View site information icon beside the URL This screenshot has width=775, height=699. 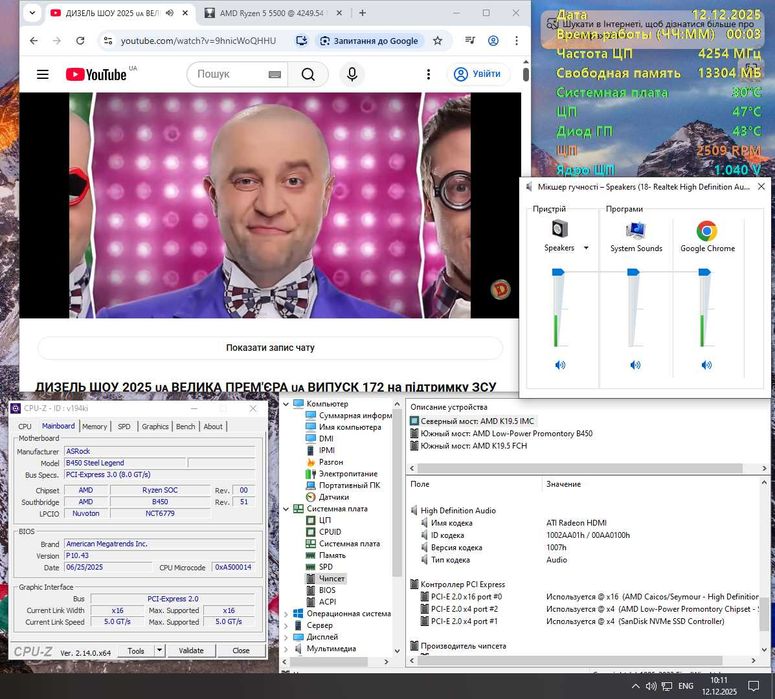(x=108, y=41)
